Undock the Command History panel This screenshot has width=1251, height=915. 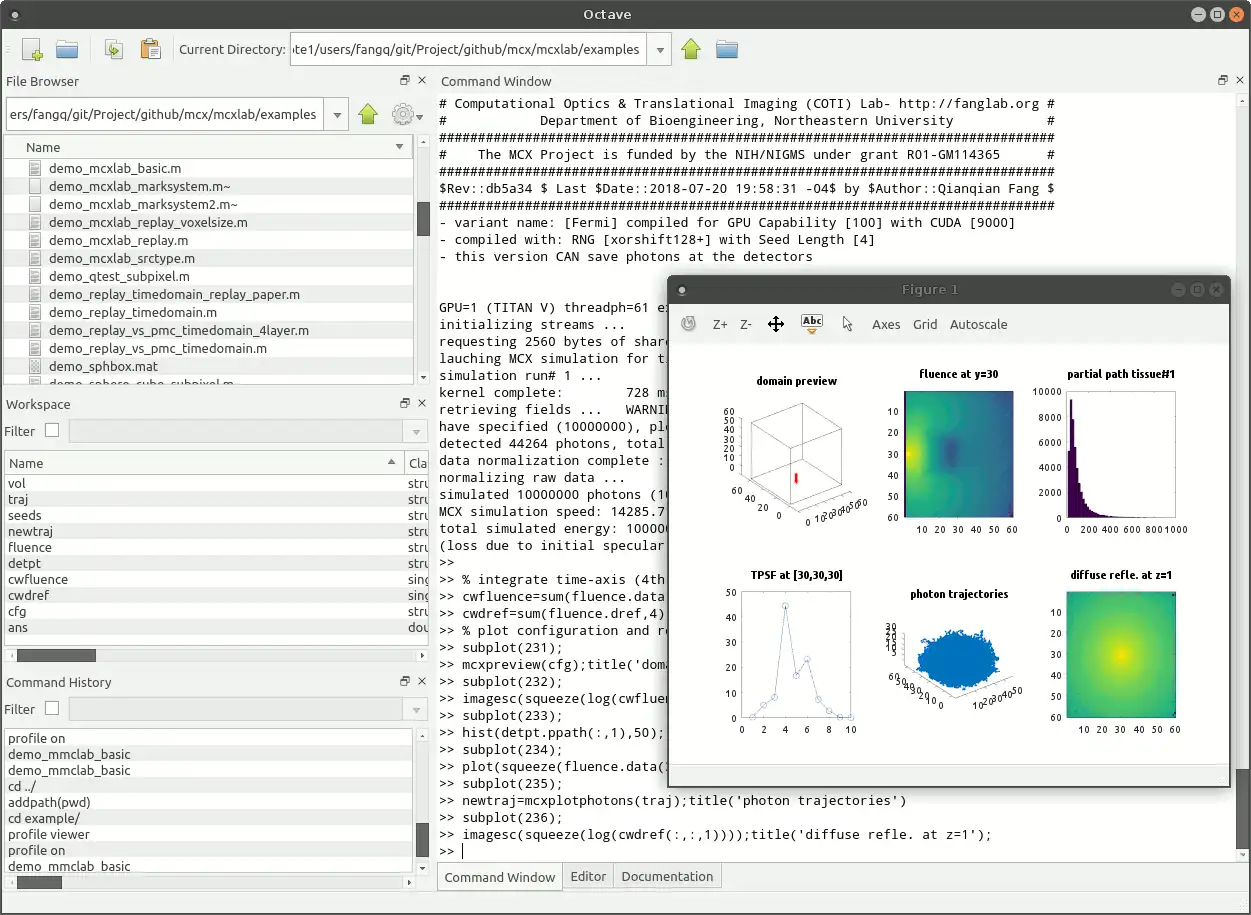tap(405, 682)
